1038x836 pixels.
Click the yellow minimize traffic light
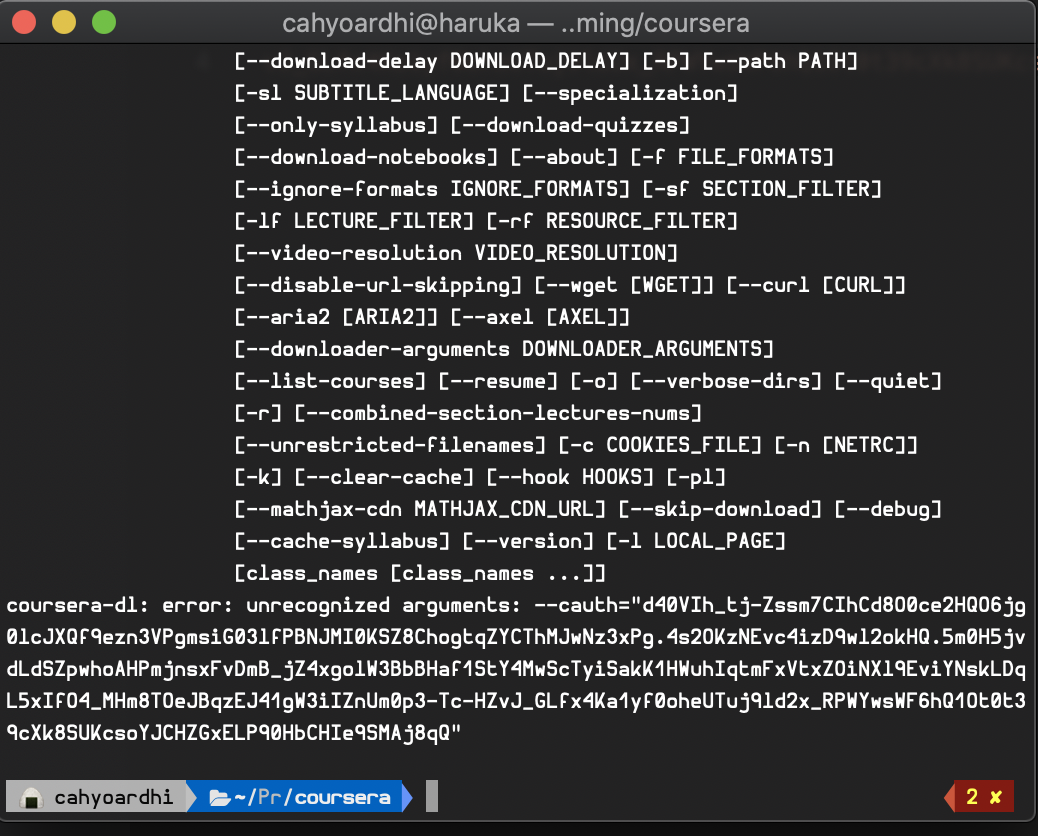[63, 22]
